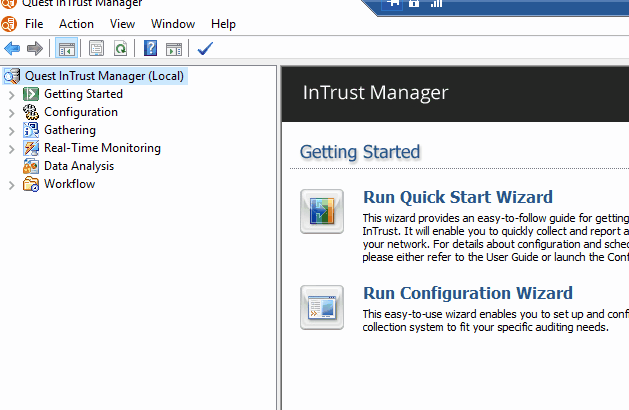Open the Run Quick Start Wizard link
Screen dimensions: 629x410
click(x=458, y=197)
